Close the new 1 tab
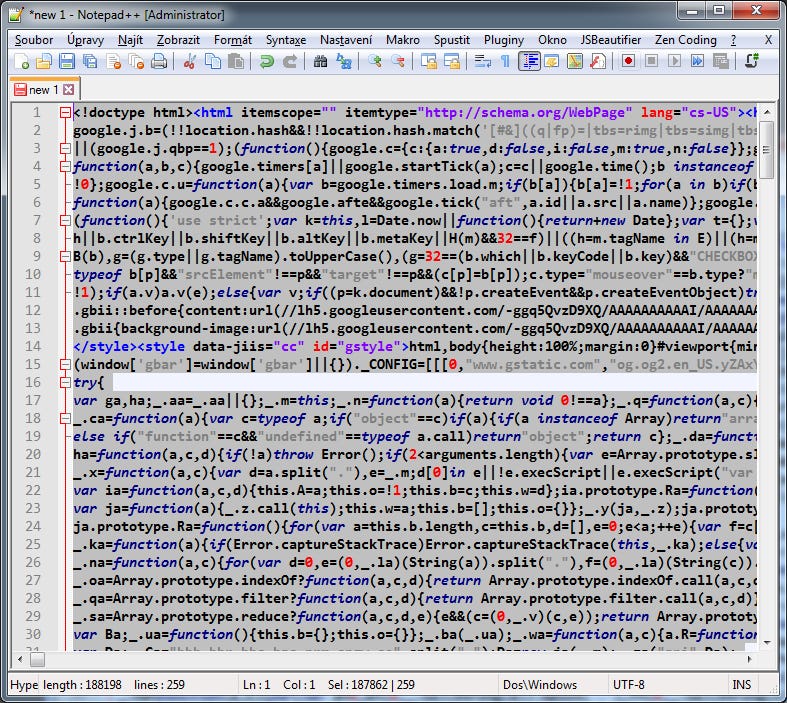Screen dimensions: 787x703 point(69,90)
